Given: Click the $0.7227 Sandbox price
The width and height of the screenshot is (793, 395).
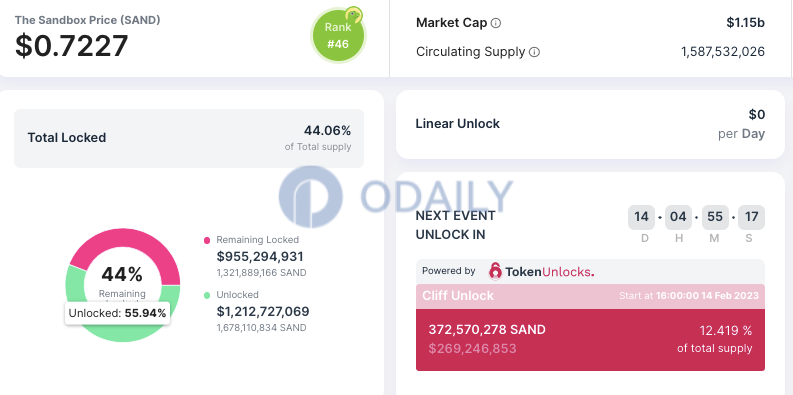Looking at the screenshot, I should (x=71, y=46).
